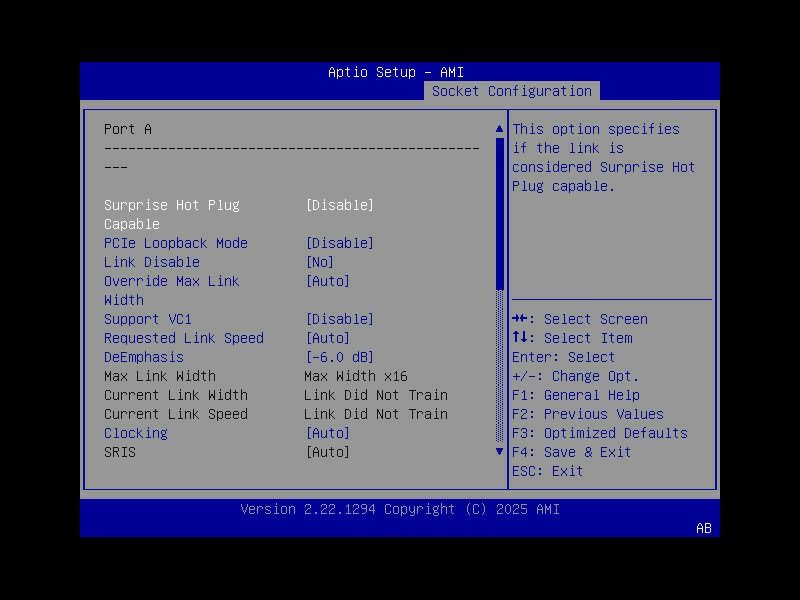Click the scrollbar up arrow
The width and height of the screenshot is (800, 600).
coord(499,128)
